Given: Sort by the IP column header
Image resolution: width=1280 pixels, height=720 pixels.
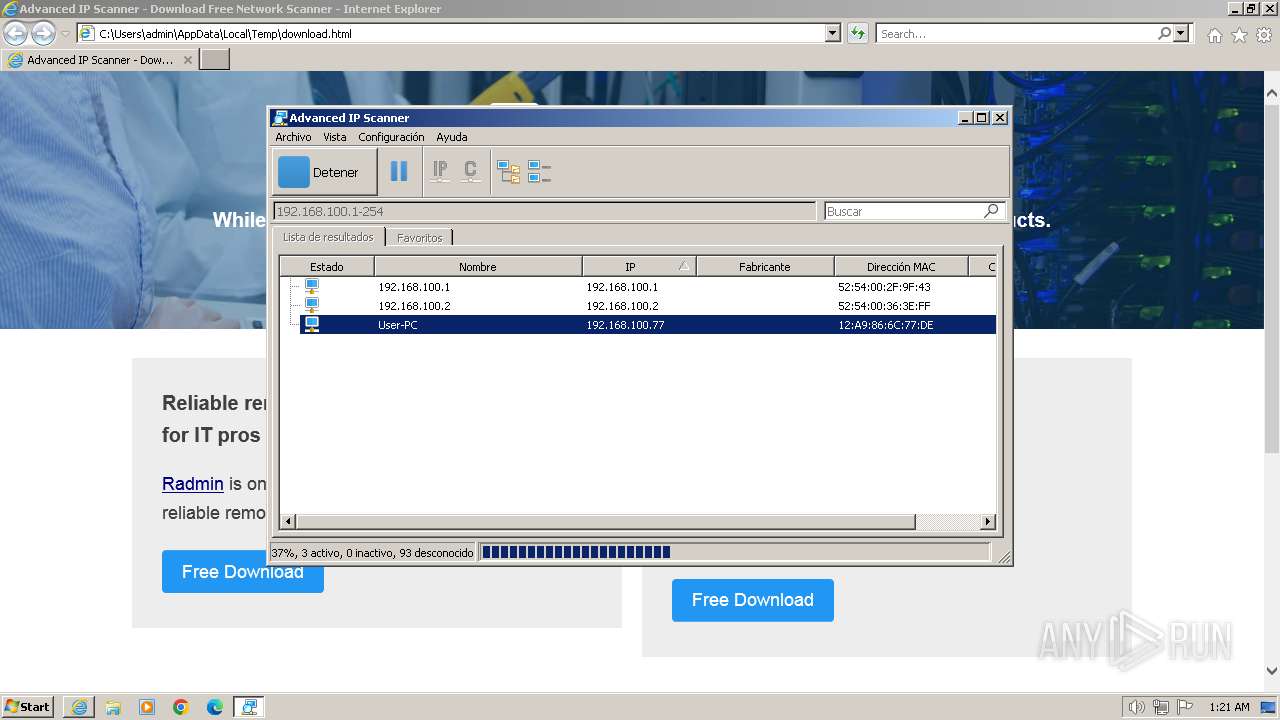Looking at the screenshot, I should coord(639,267).
